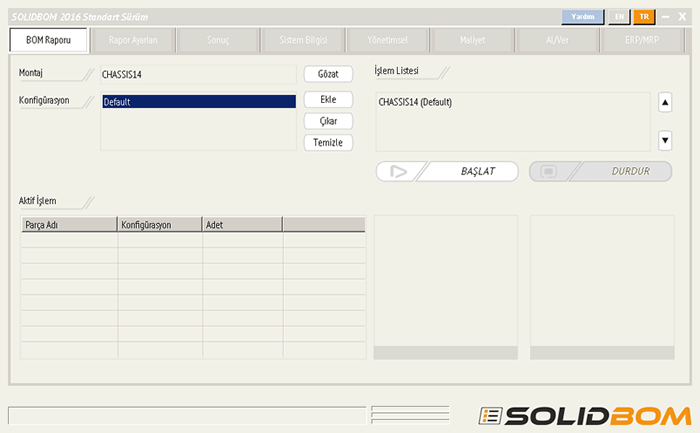The width and height of the screenshot is (700, 433).
Task: Switch to the ERP/MRP tab
Action: (x=642, y=40)
